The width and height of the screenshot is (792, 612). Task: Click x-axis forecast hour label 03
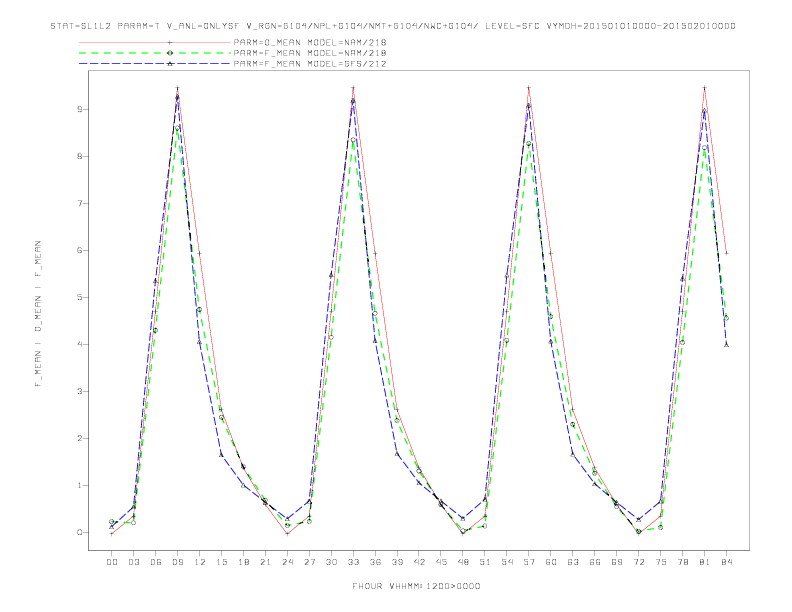pos(133,562)
